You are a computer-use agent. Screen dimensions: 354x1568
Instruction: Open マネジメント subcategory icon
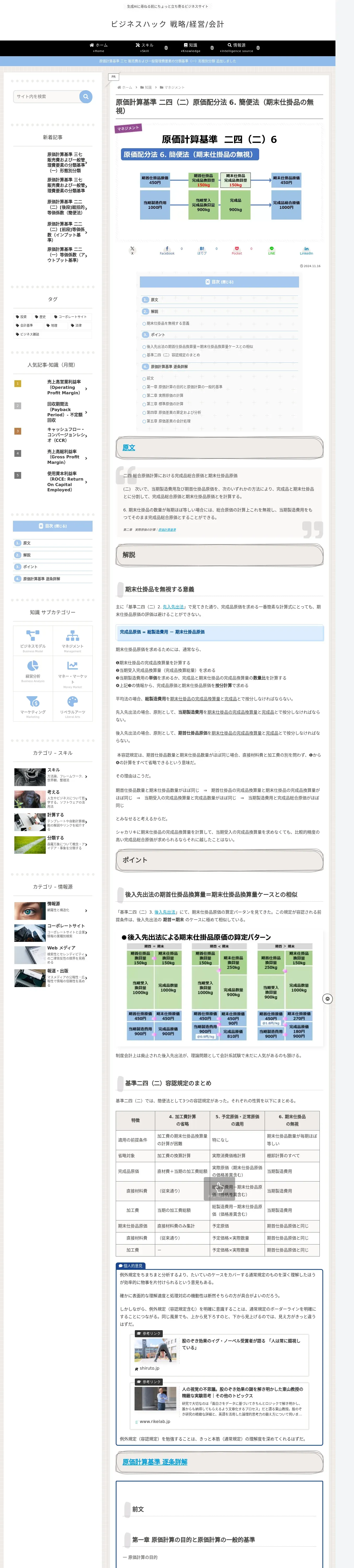tap(72, 641)
